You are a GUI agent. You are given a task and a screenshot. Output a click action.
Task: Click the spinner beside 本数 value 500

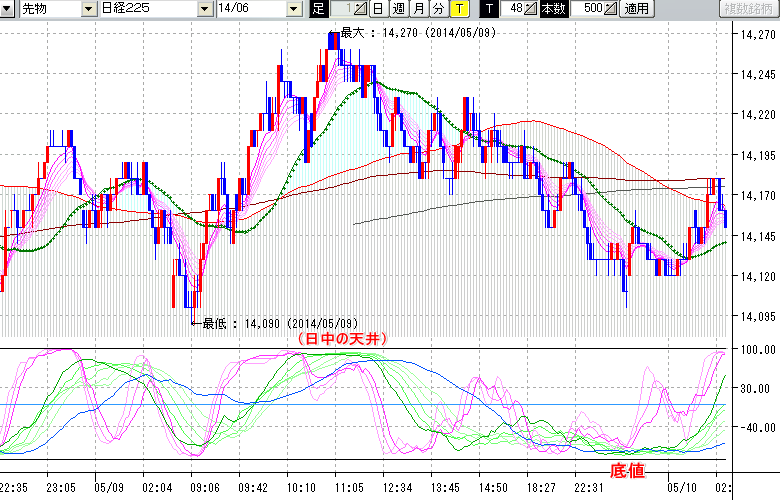[611, 9]
